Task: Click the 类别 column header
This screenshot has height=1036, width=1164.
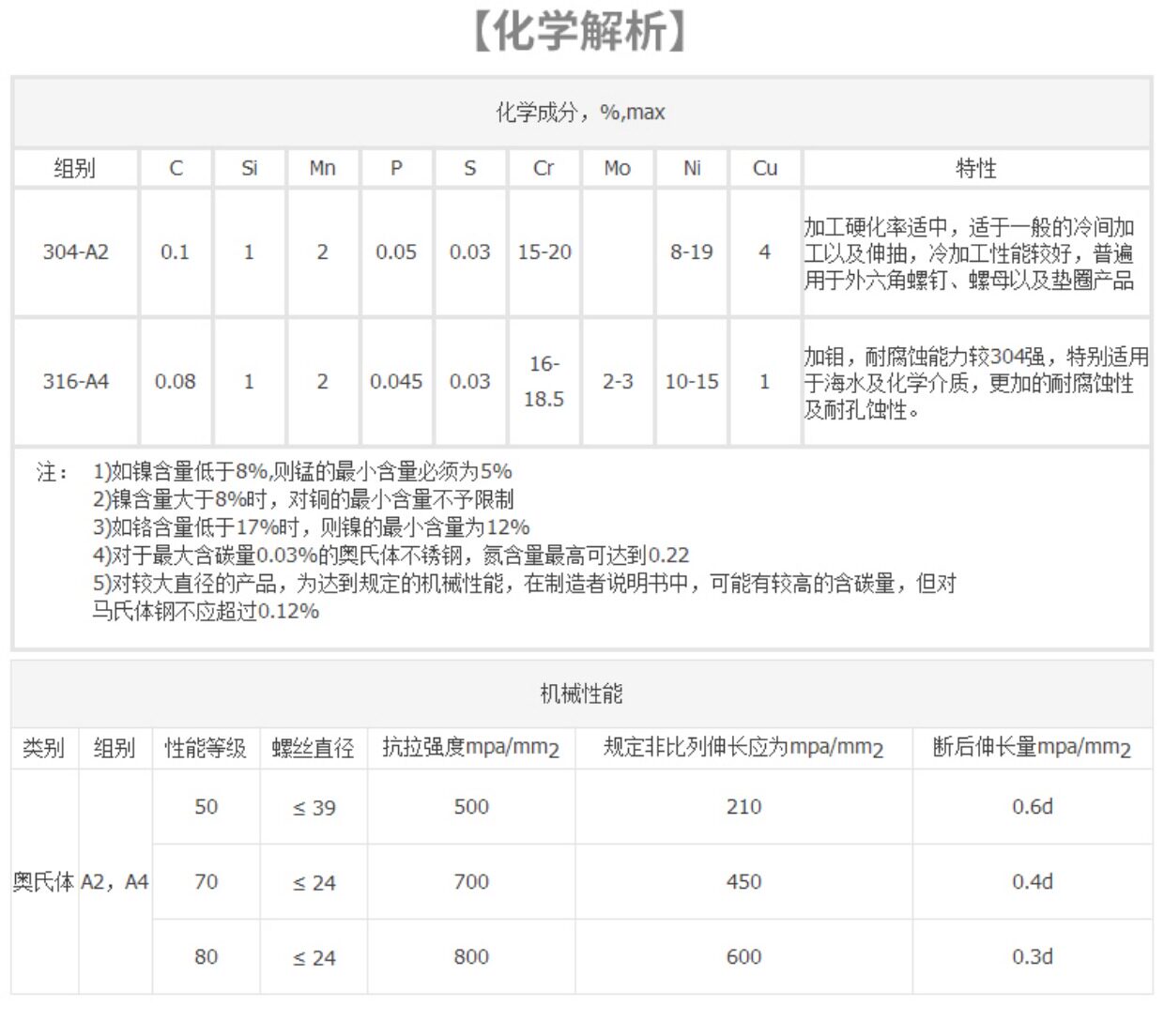Action: pyautogui.click(x=43, y=748)
